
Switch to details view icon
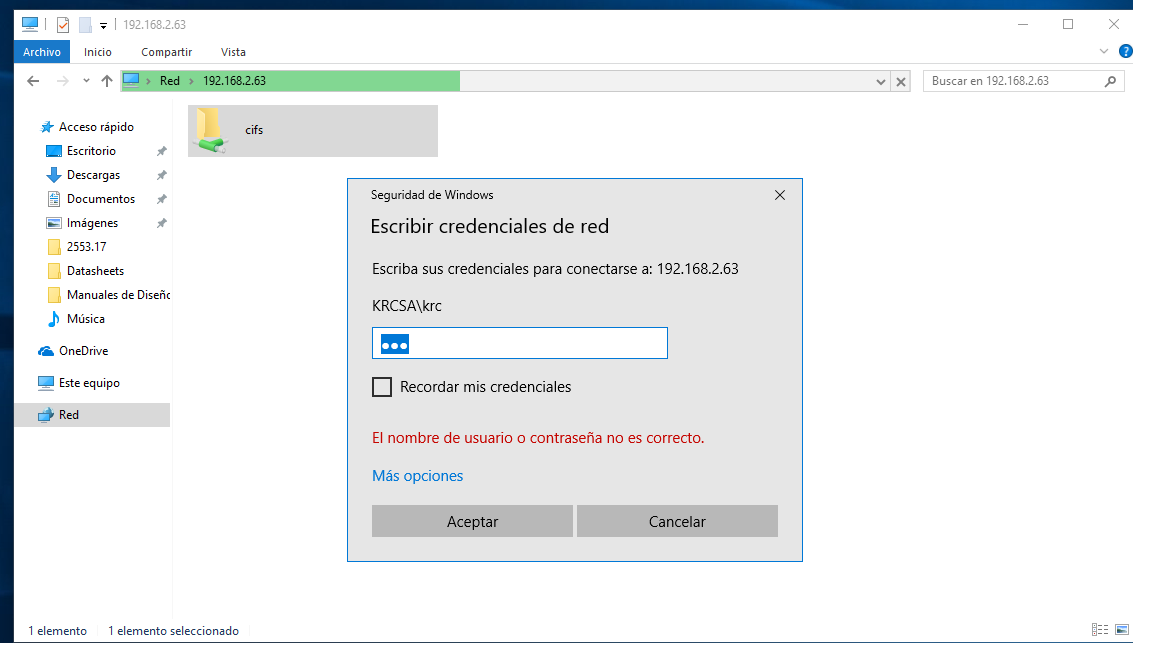click(1100, 630)
